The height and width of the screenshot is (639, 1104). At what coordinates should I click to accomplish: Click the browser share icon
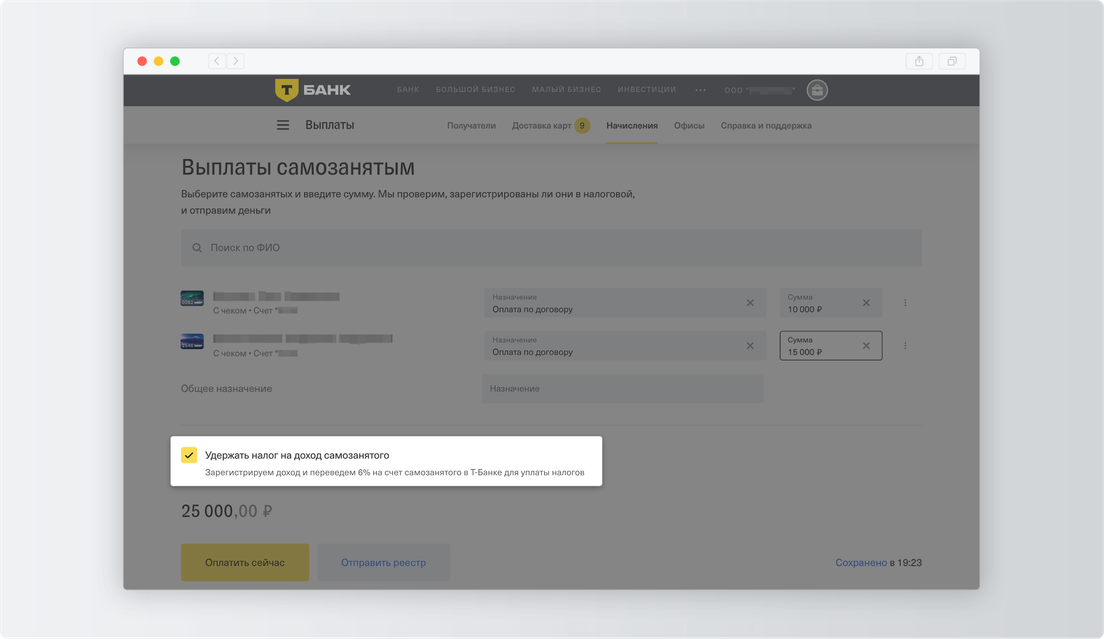(919, 61)
